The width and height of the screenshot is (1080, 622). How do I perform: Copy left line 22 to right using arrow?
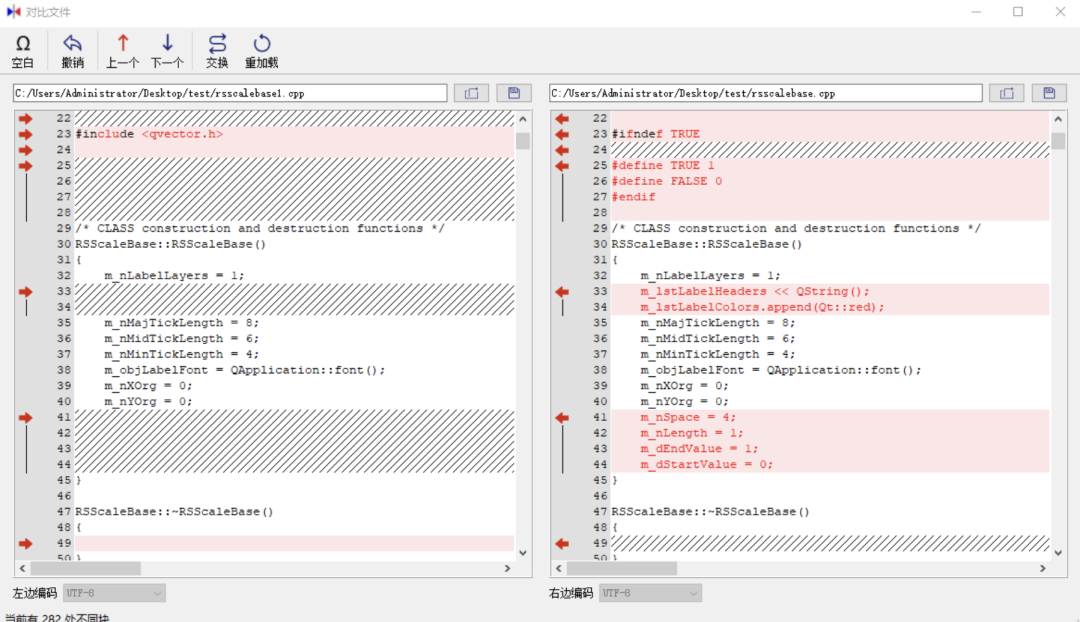click(25, 118)
